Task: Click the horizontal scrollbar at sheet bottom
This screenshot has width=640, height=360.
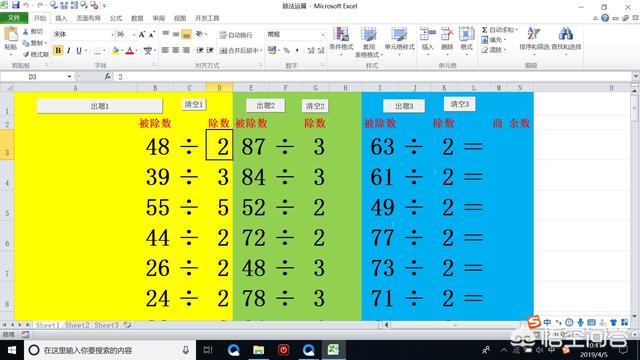Action: pyautogui.click(x=455, y=325)
